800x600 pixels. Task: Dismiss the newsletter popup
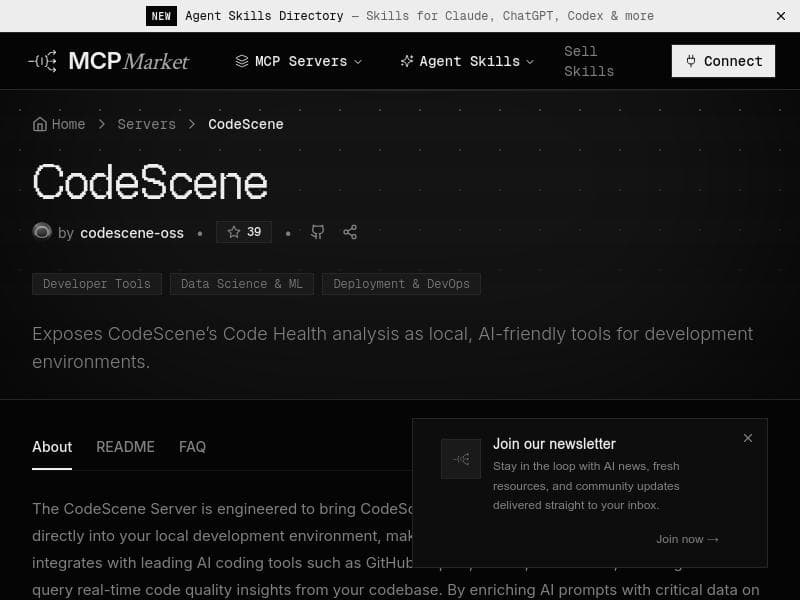click(748, 438)
